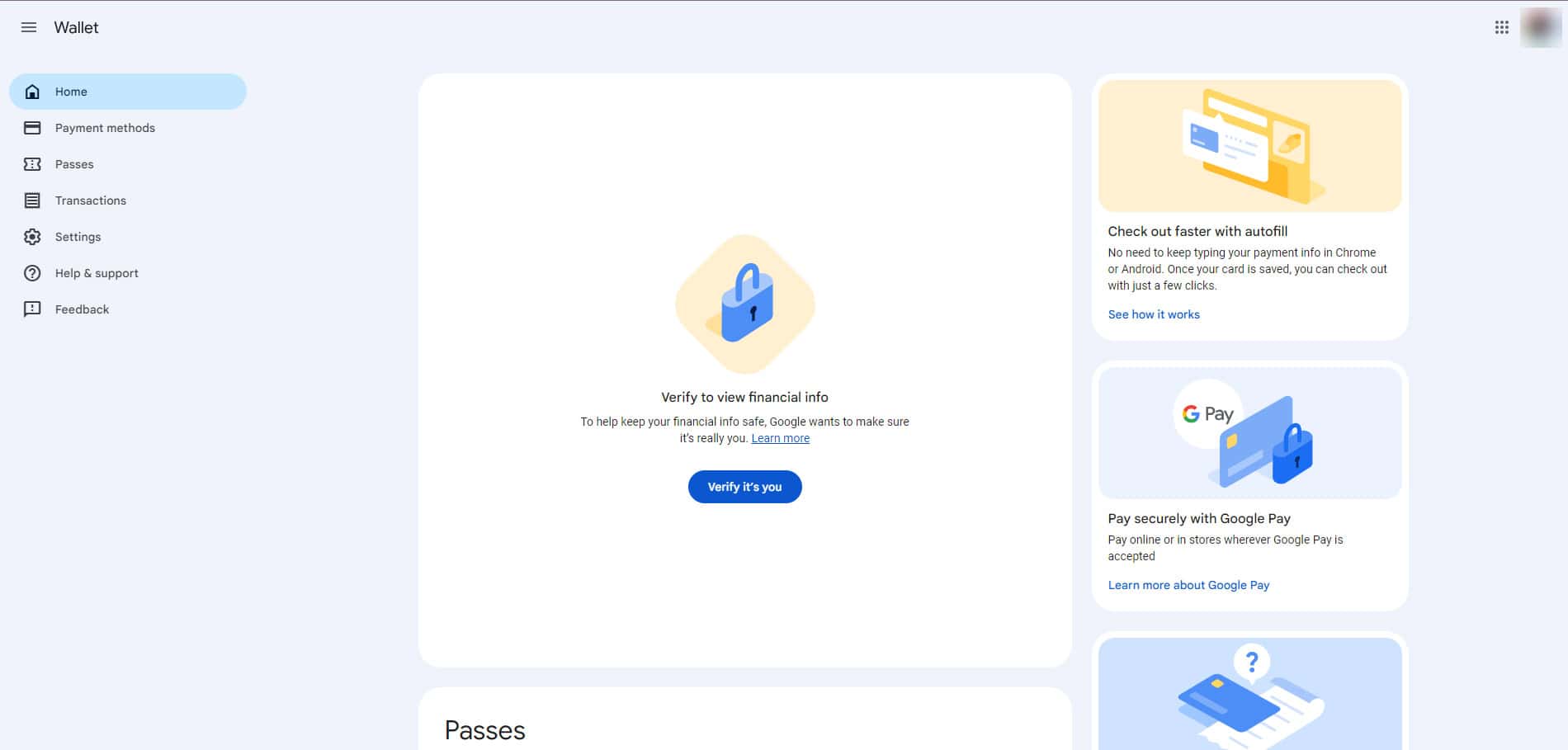Click the Settings gear icon

(32, 237)
